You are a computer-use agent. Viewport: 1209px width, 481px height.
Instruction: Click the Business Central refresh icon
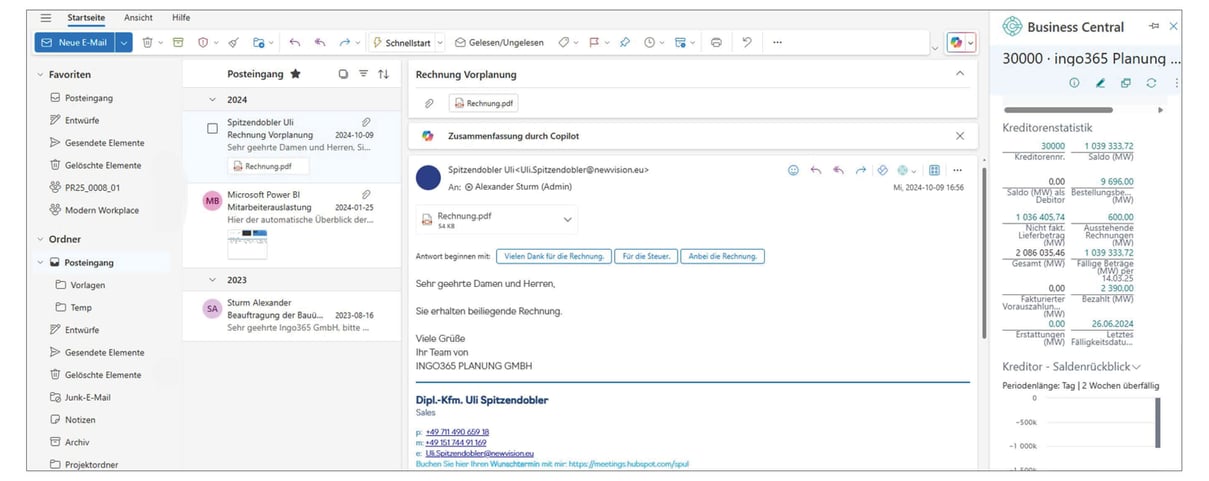coord(1151,83)
